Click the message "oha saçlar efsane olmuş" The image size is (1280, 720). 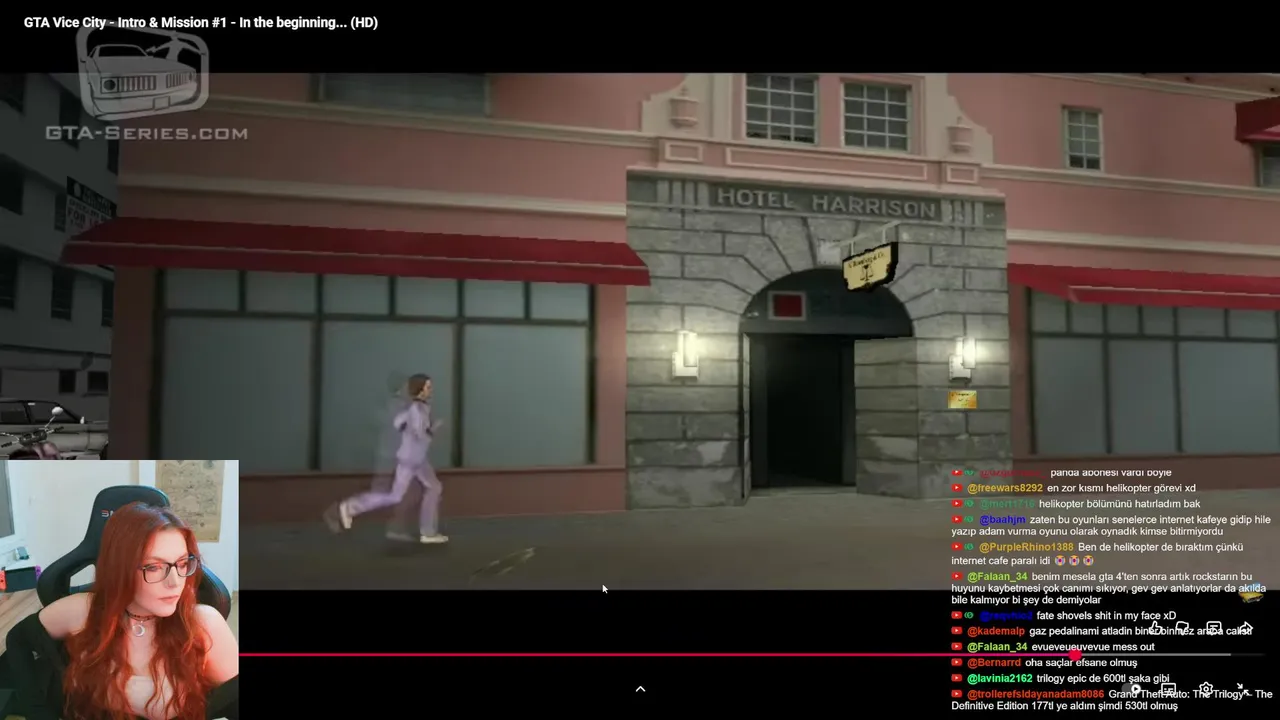(1081, 662)
